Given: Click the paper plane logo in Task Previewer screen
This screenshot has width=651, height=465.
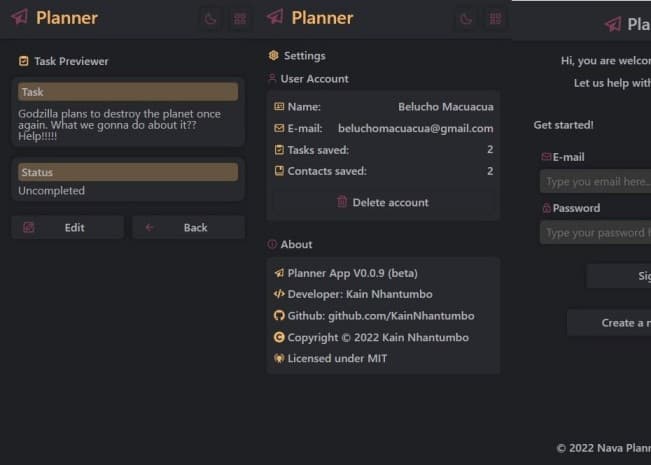Looking at the screenshot, I should click(x=19, y=17).
